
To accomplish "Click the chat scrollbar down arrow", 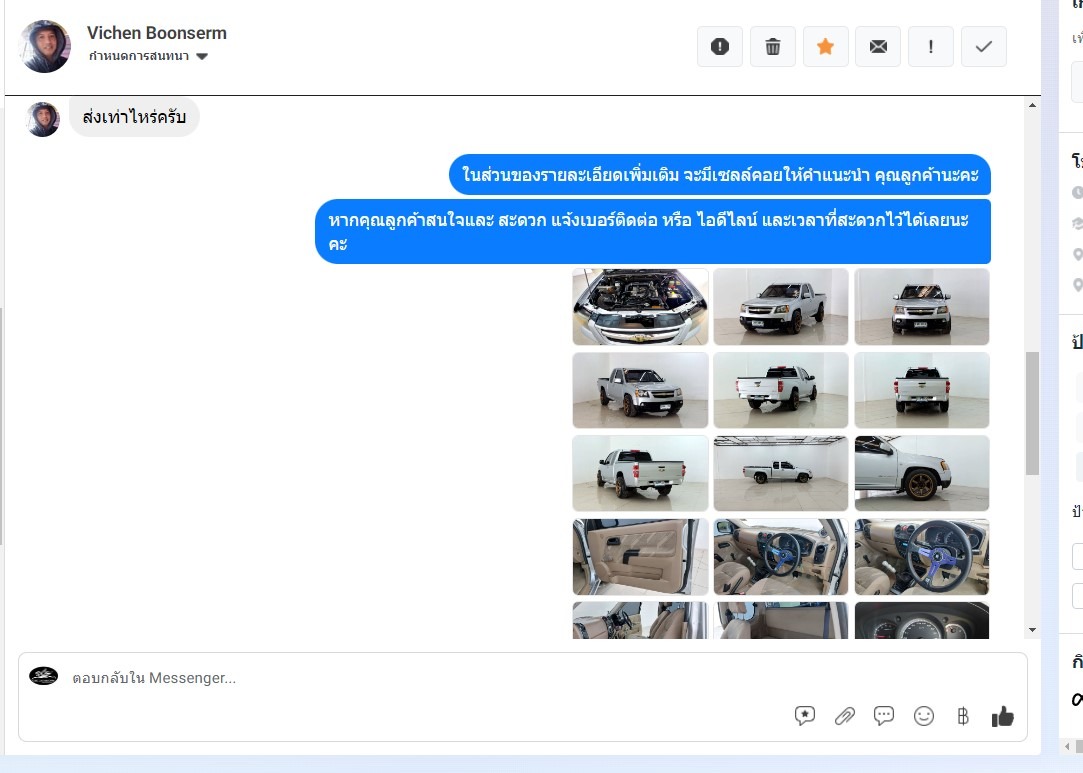I will tap(1032, 630).
